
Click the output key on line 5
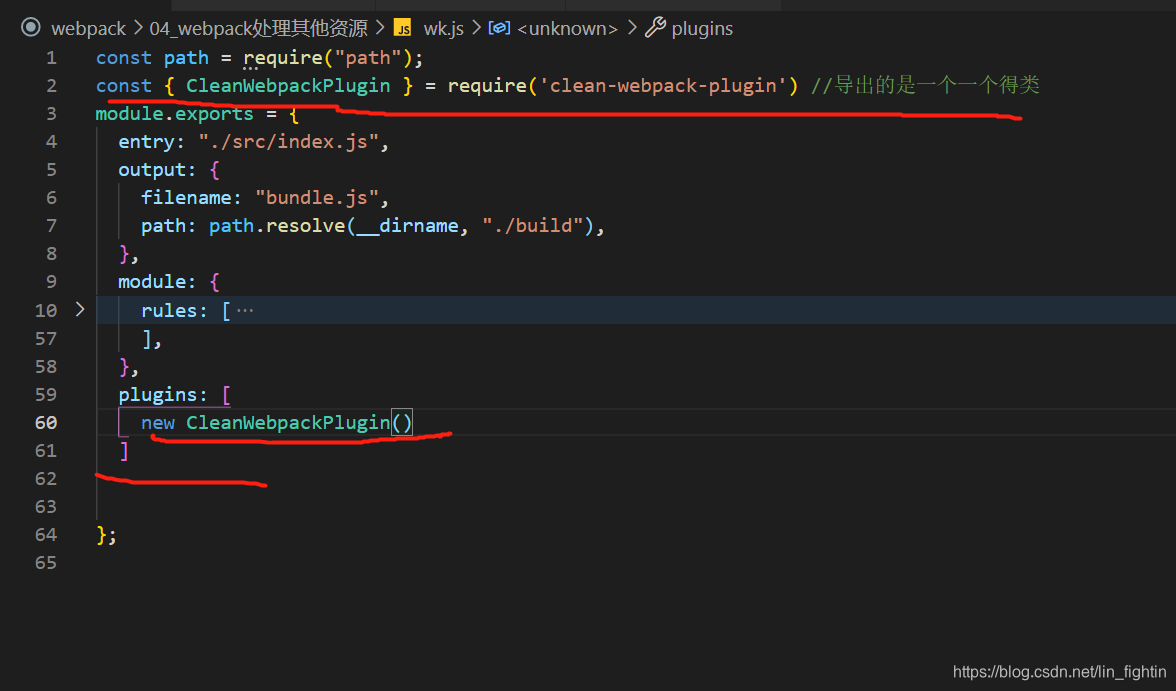coord(152,170)
